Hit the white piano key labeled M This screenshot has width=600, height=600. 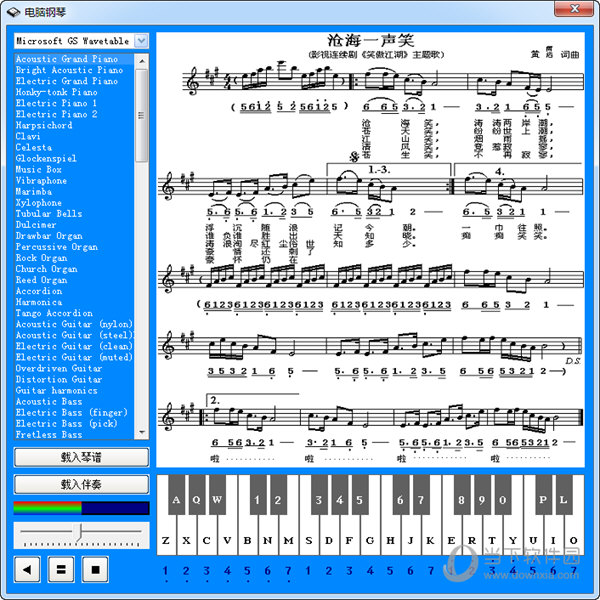289,540
